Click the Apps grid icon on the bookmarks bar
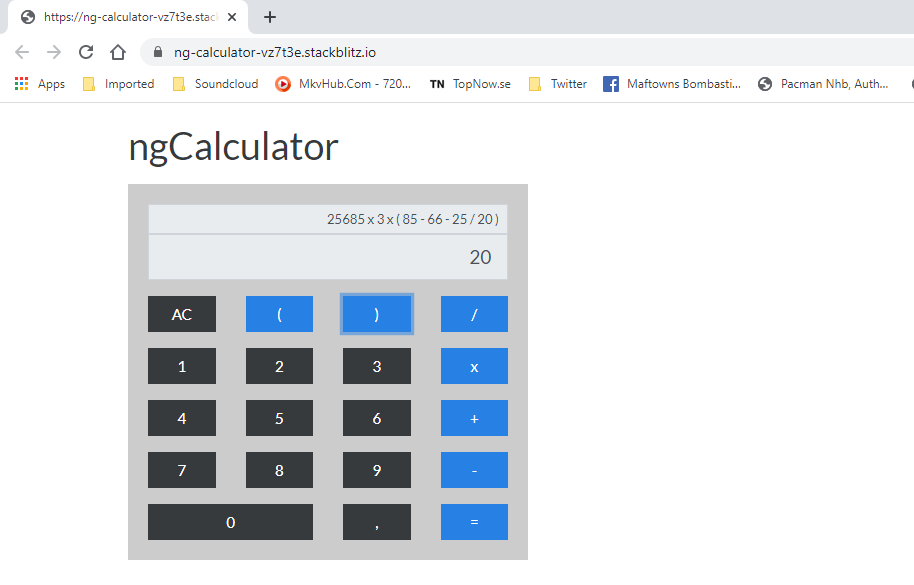 20,83
